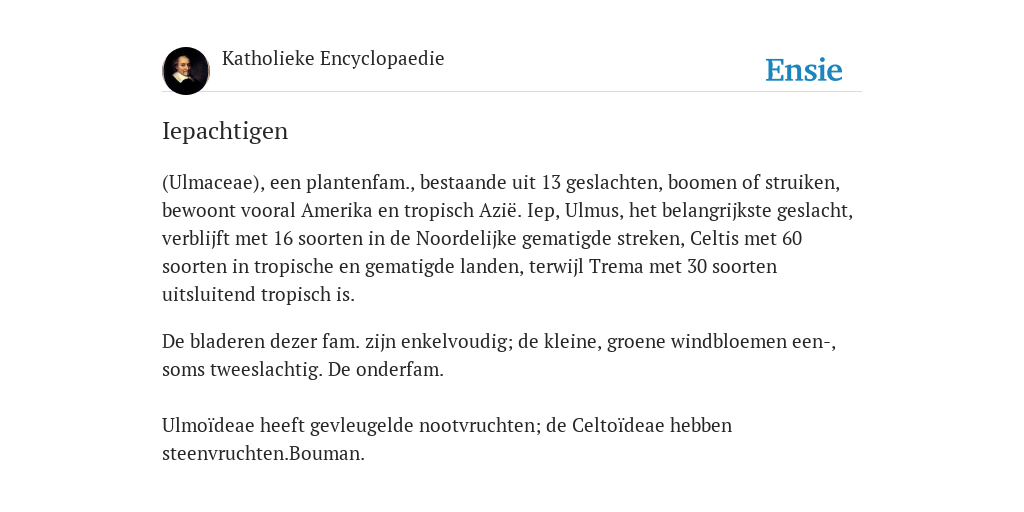Image resolution: width=1024 pixels, height=512 pixels.
Task: Open the Ensie logo link
Action: [x=804, y=70]
